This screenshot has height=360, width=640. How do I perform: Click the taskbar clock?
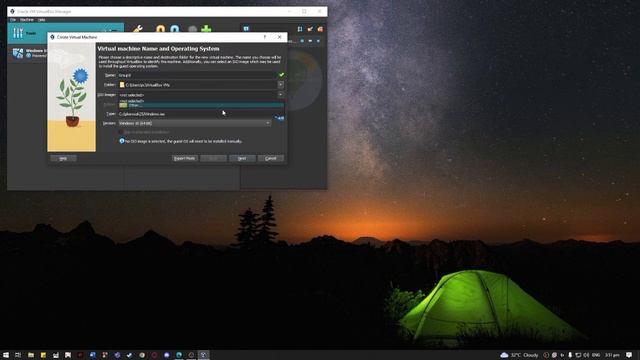pos(612,355)
